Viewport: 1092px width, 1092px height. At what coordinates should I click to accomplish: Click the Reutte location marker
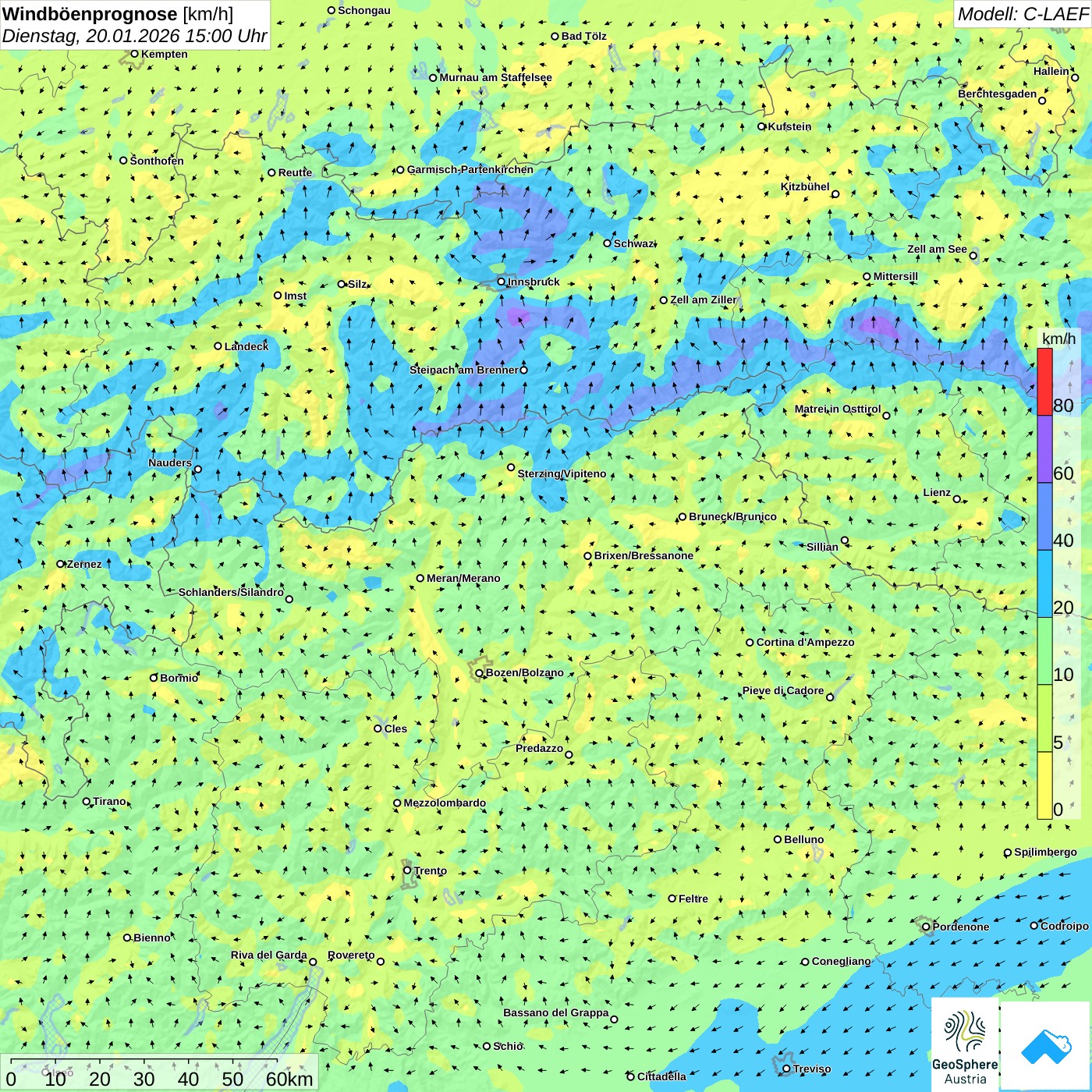click(x=271, y=172)
